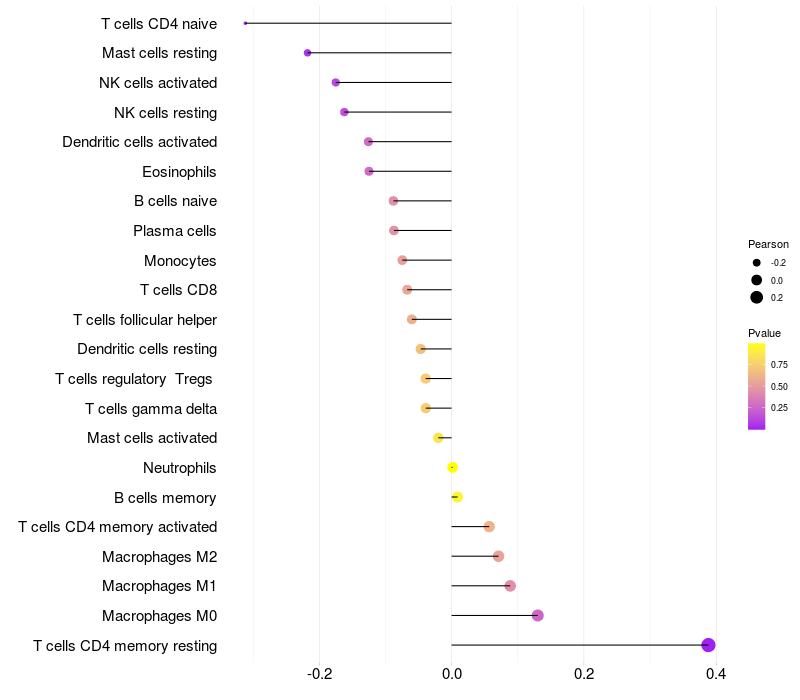This screenshot has width=800, height=700.
Task: Click the Macrophages M2 data point
Action: click(x=498, y=556)
